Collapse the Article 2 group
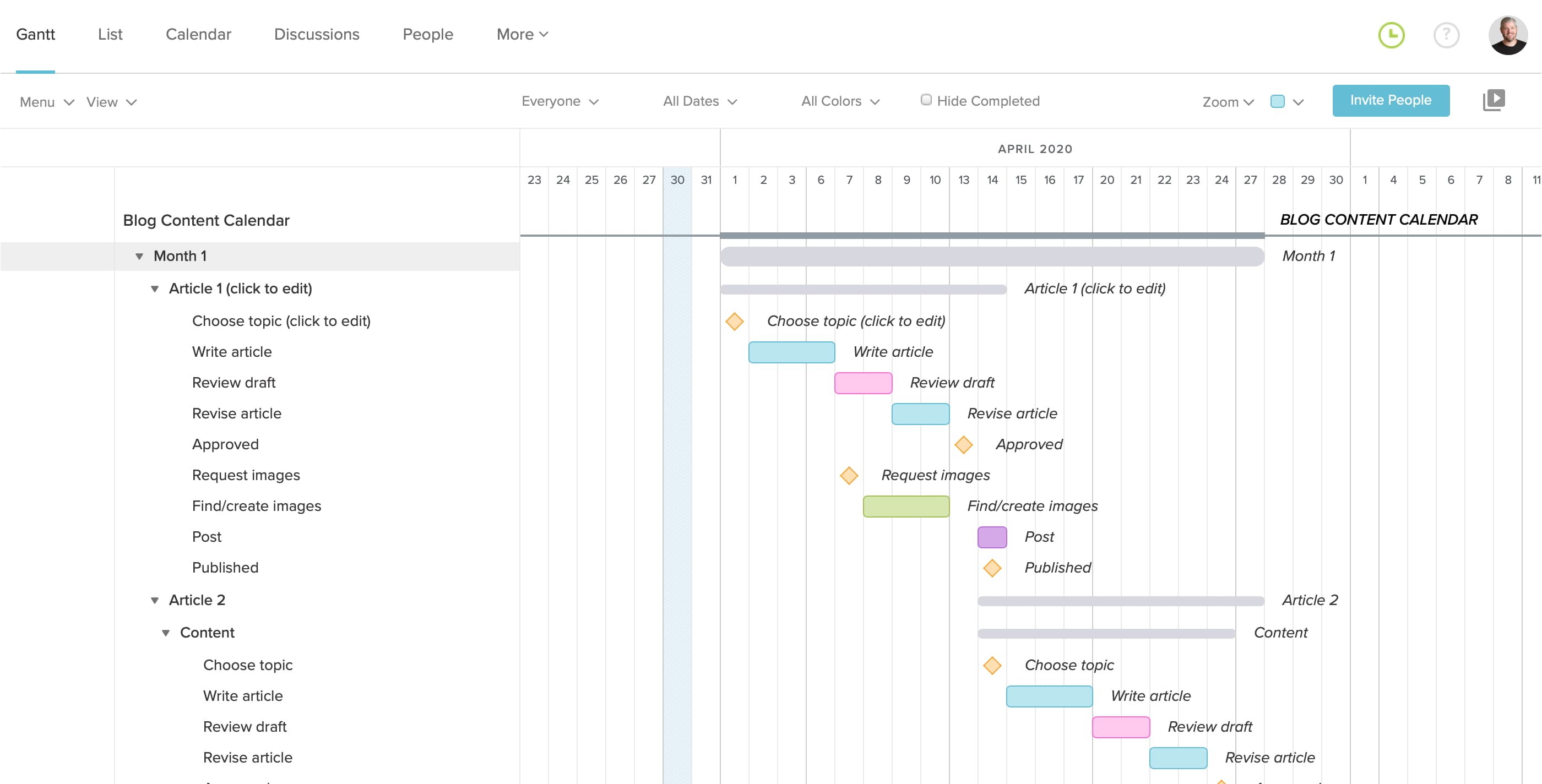1542x784 pixels. point(154,600)
